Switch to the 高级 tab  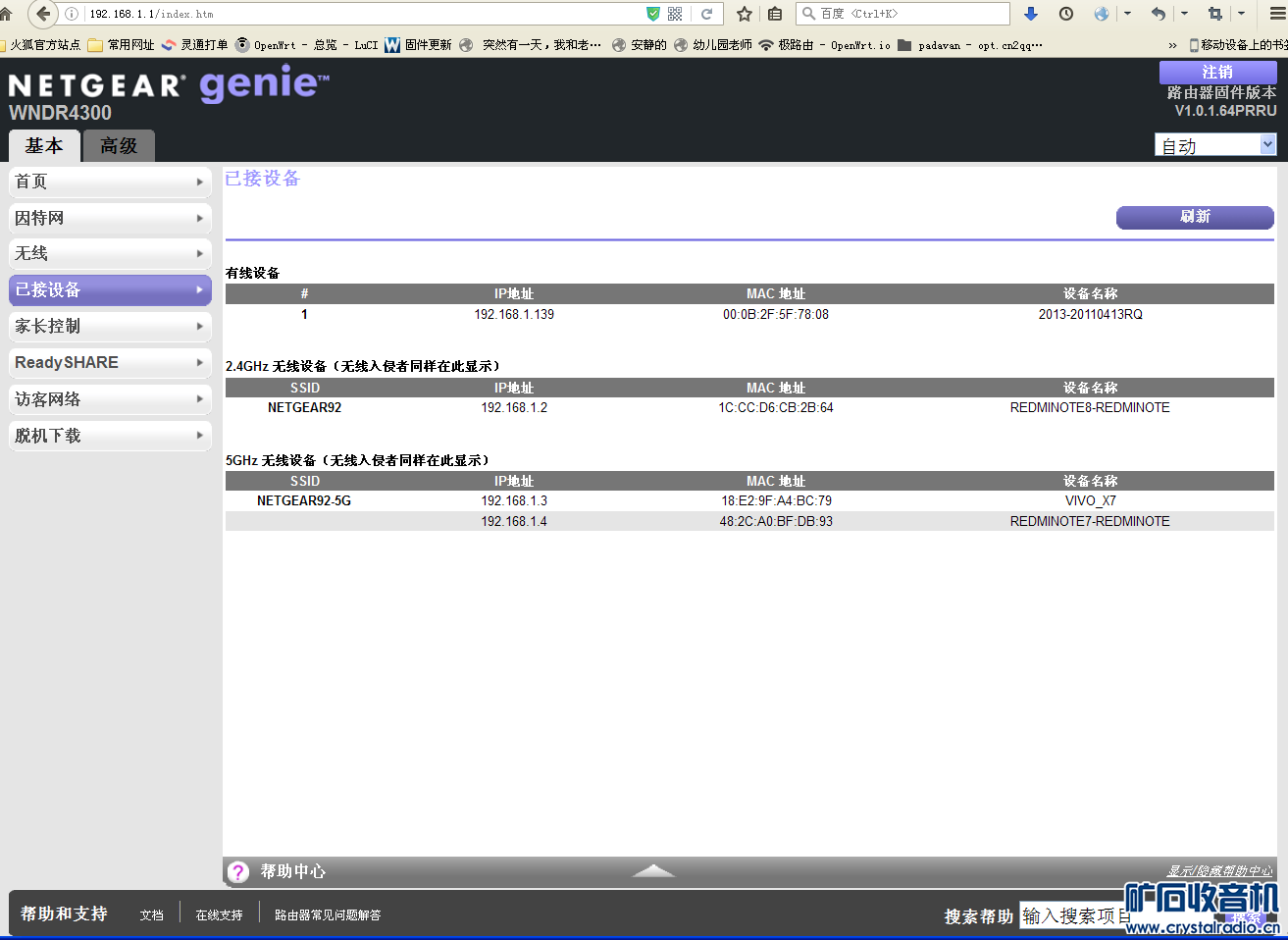pyautogui.click(x=119, y=146)
